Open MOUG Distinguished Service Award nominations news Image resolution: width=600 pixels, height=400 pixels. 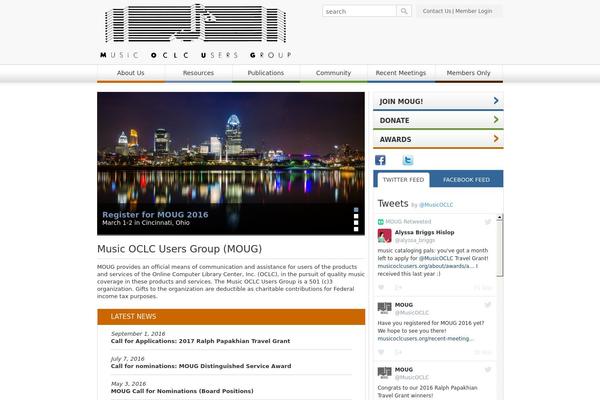pos(201,366)
